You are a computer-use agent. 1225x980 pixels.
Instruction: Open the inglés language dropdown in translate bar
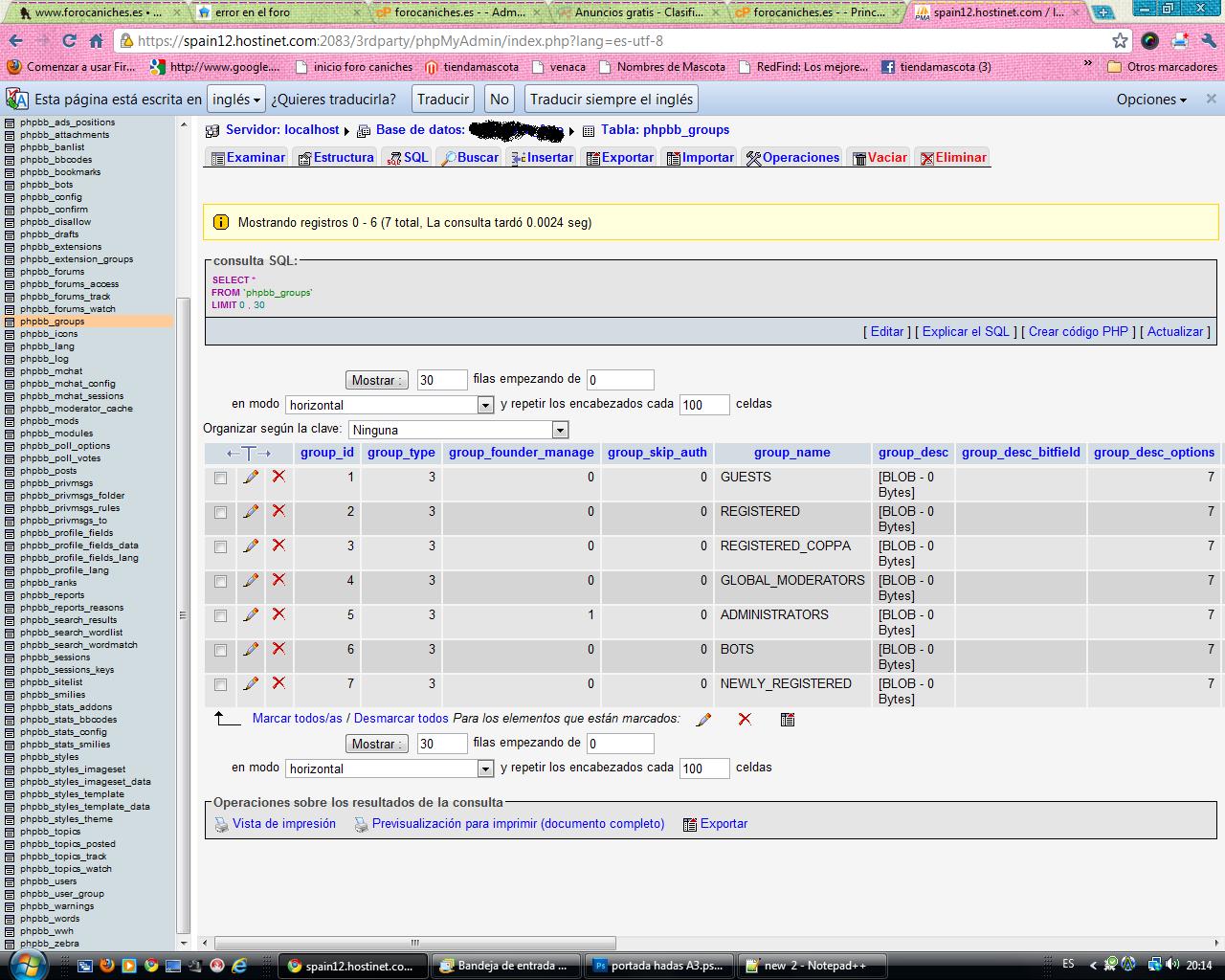coord(237,100)
